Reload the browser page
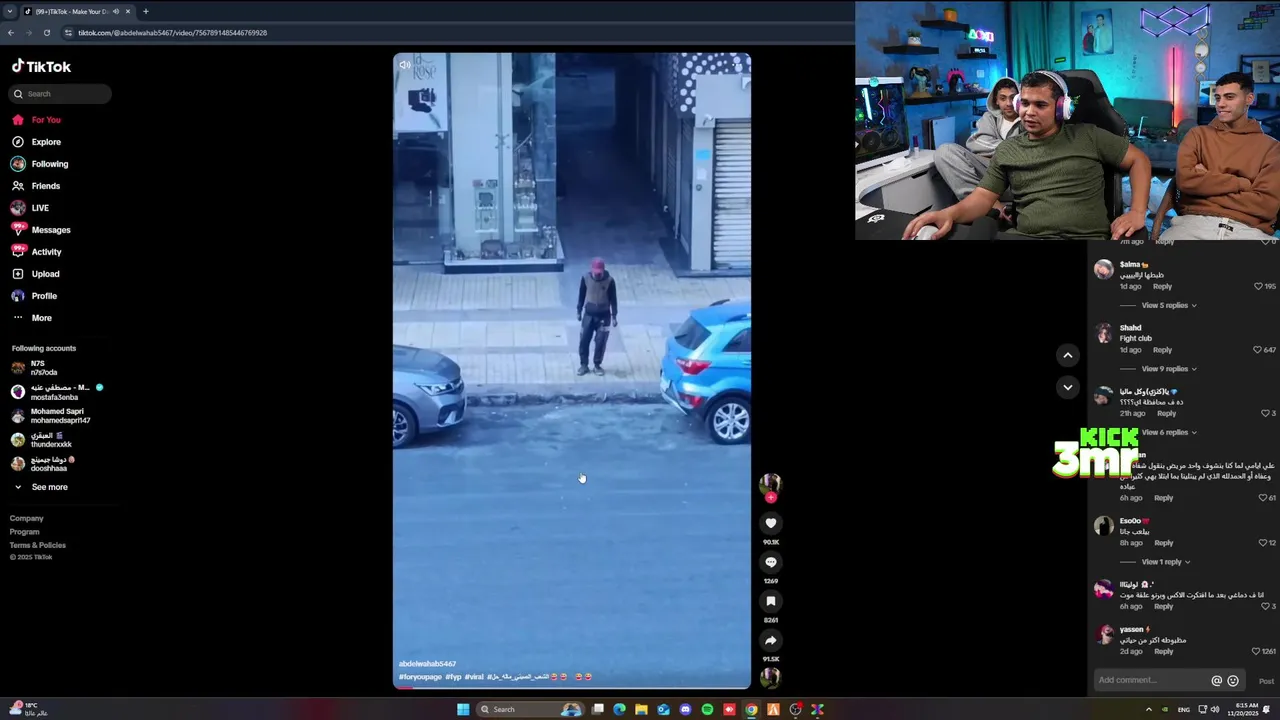Viewport: 1280px width, 720px height. coord(46,32)
